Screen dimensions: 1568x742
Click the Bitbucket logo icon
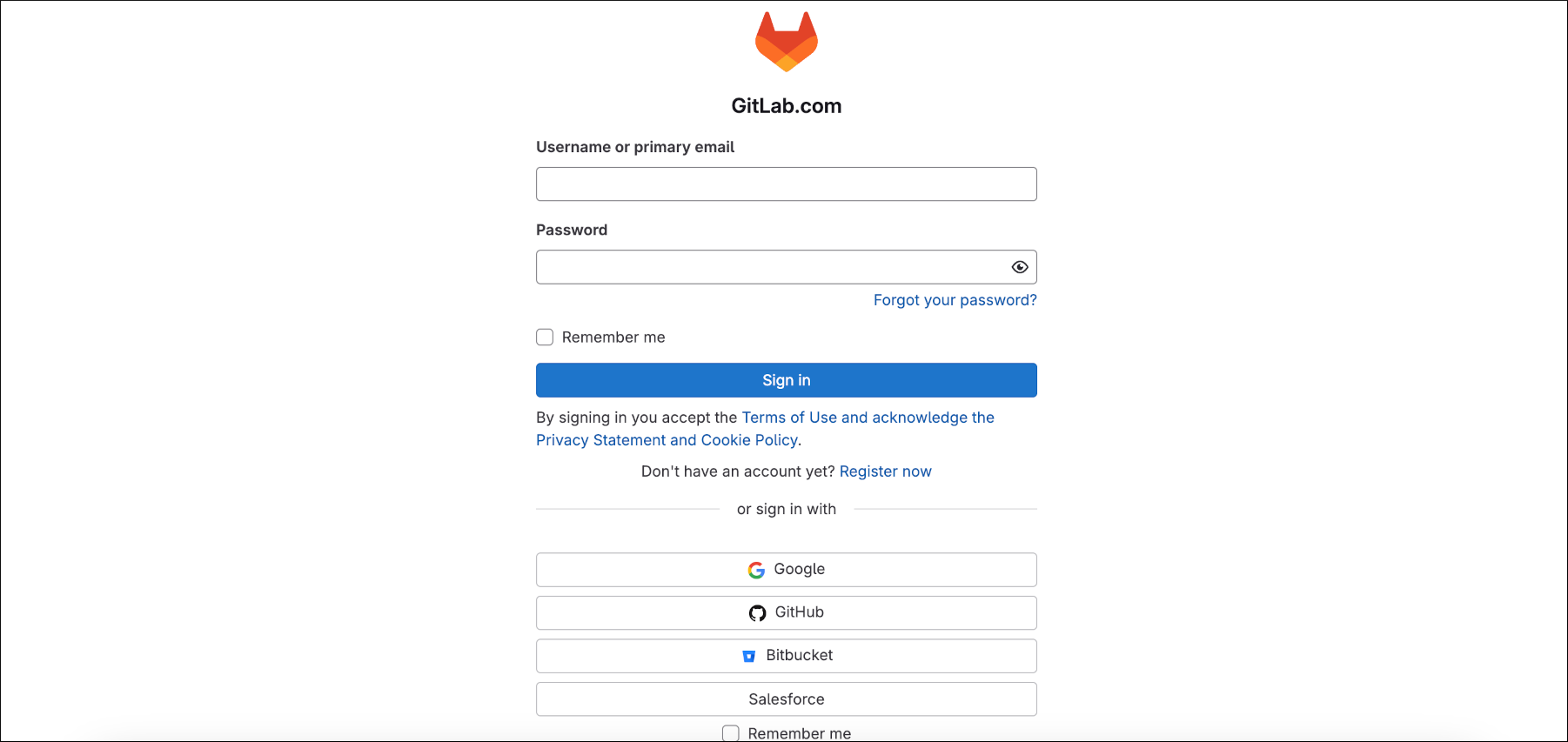coord(748,656)
